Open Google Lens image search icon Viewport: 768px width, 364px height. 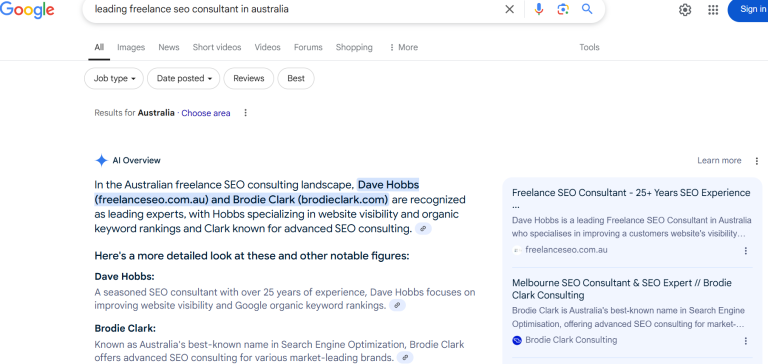(x=563, y=9)
